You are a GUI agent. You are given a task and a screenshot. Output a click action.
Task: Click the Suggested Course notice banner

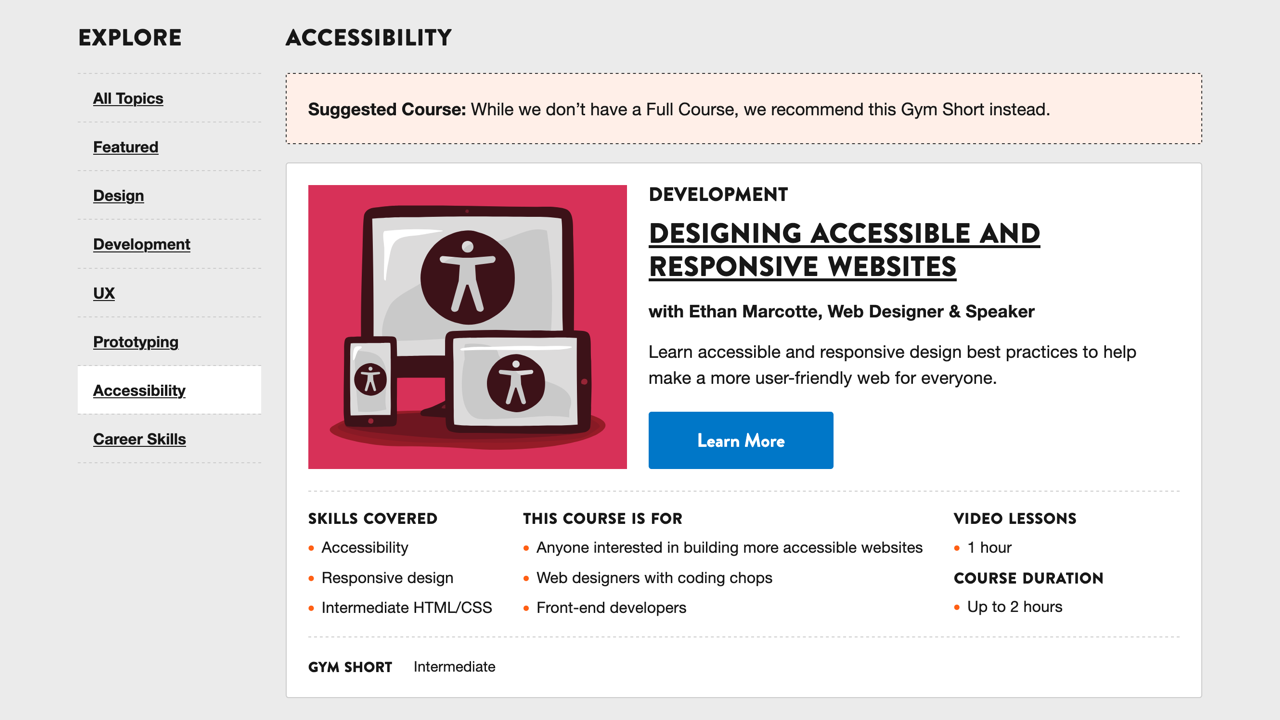[743, 109]
